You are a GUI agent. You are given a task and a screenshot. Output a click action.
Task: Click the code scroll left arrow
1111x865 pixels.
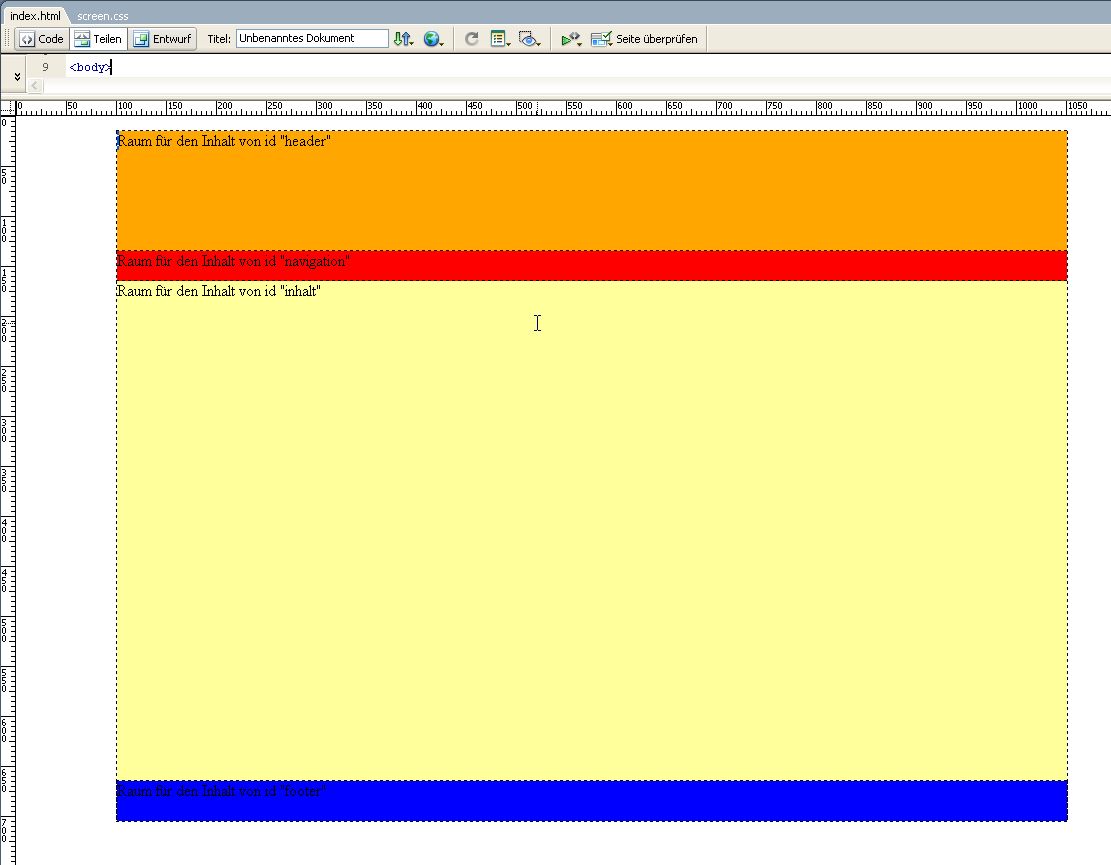pyautogui.click(x=35, y=86)
